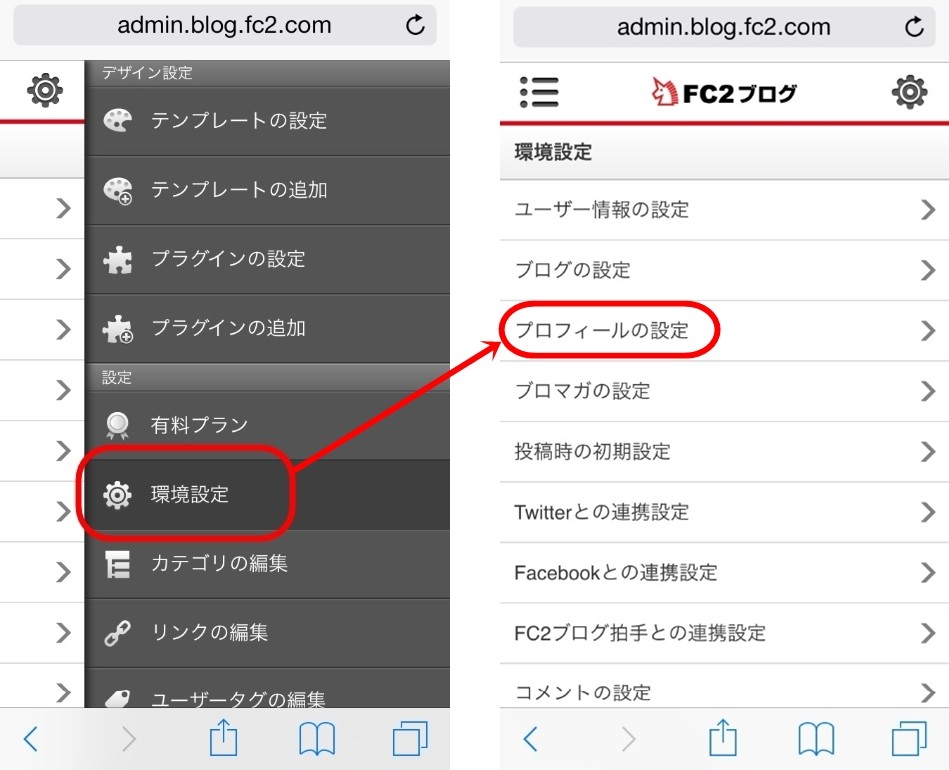This screenshot has height=770, width=949.
Task: Tap the right browser's address bar URL
Action: [x=724, y=27]
